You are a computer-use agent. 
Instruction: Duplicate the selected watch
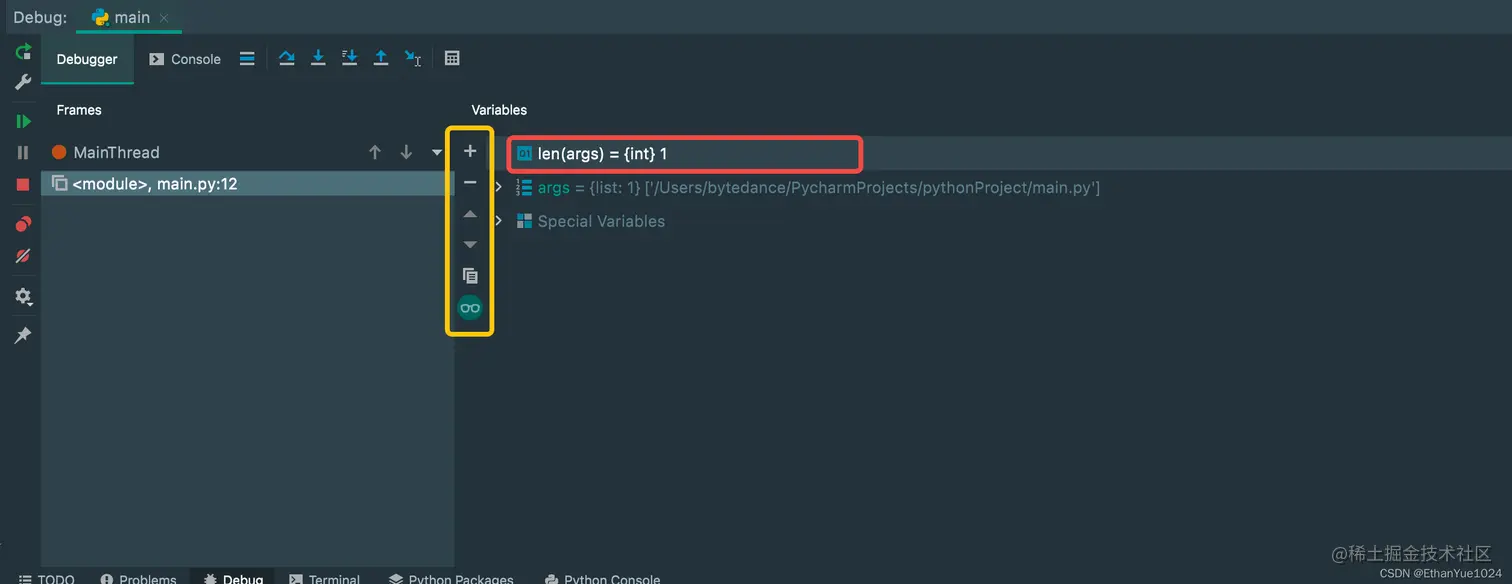pos(470,276)
